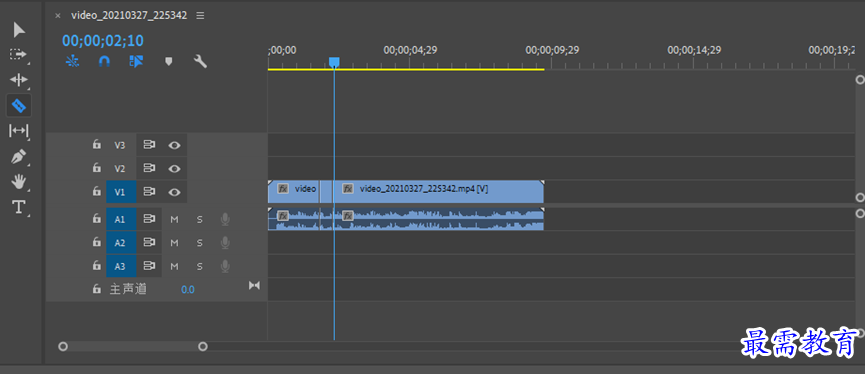Viewport: 865px width, 374px height.
Task: Hide V3 track output eye
Action: [x=174, y=145]
